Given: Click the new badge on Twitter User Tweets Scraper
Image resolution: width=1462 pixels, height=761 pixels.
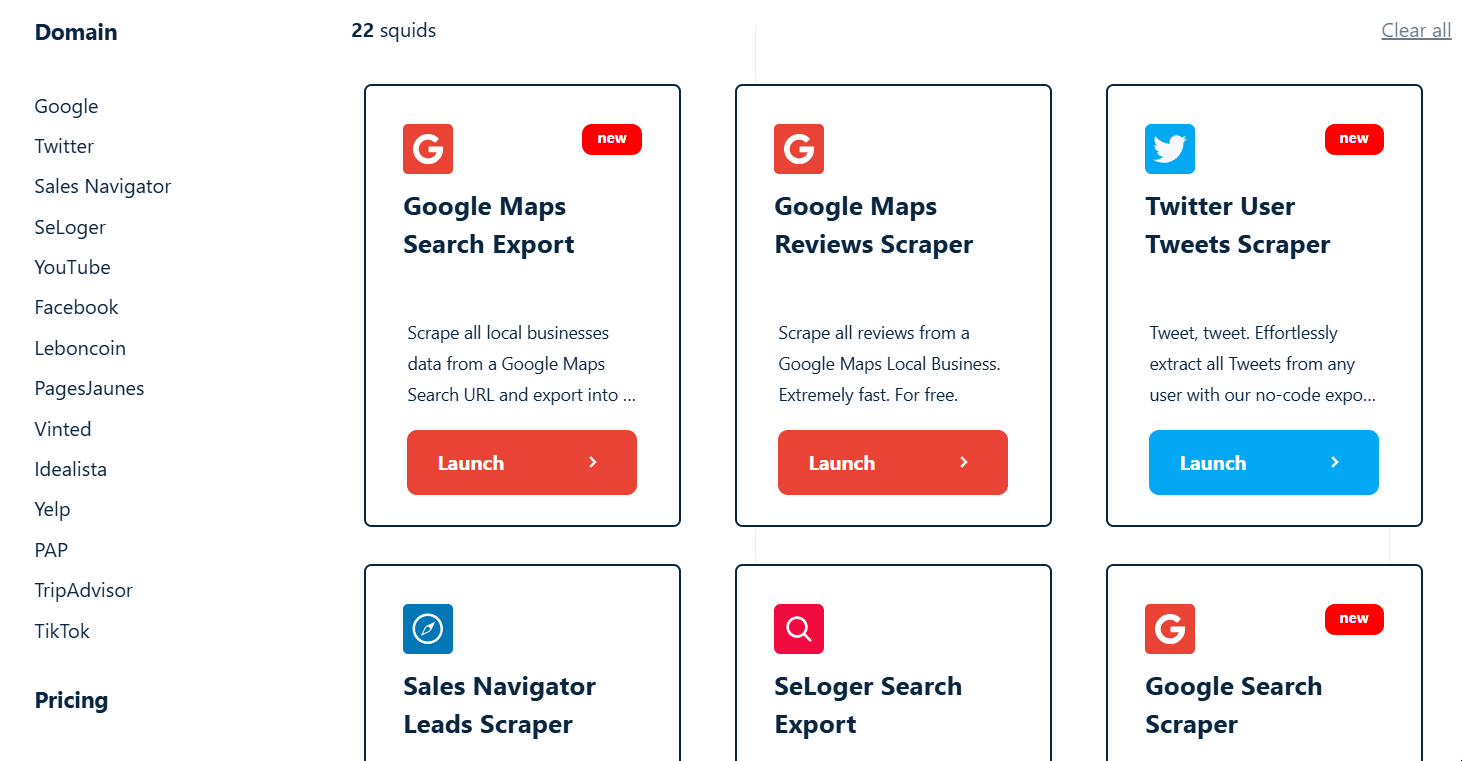Looking at the screenshot, I should (1354, 139).
